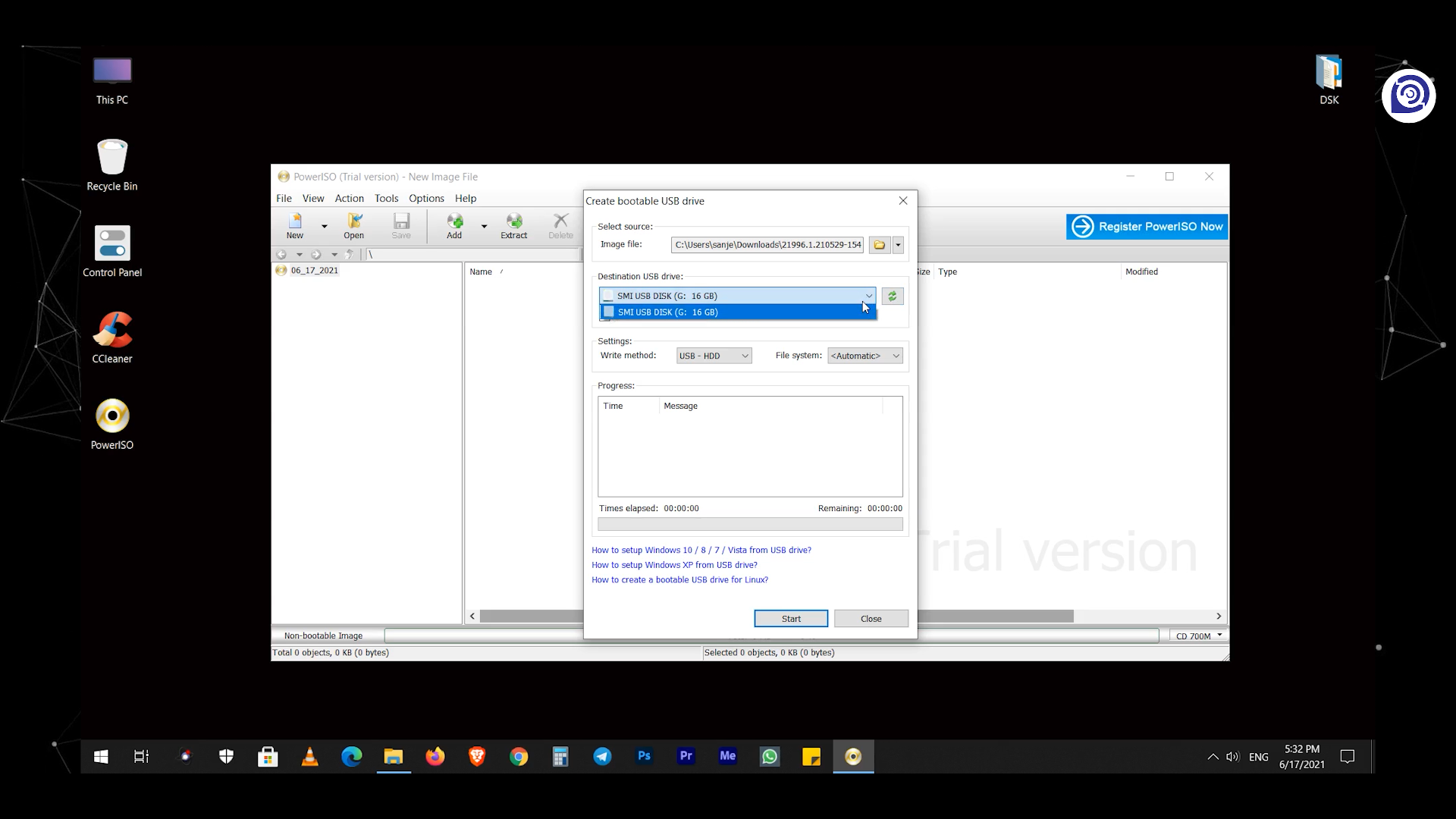
Task: Select the CCleaner desktop icon
Action: [x=112, y=339]
